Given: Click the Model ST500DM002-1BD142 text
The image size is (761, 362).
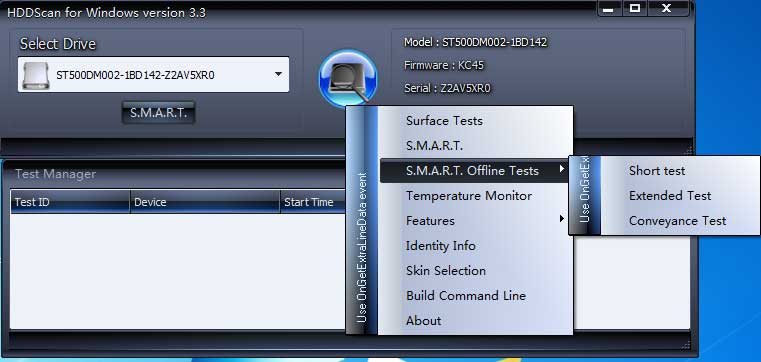Looking at the screenshot, I should (x=476, y=42).
